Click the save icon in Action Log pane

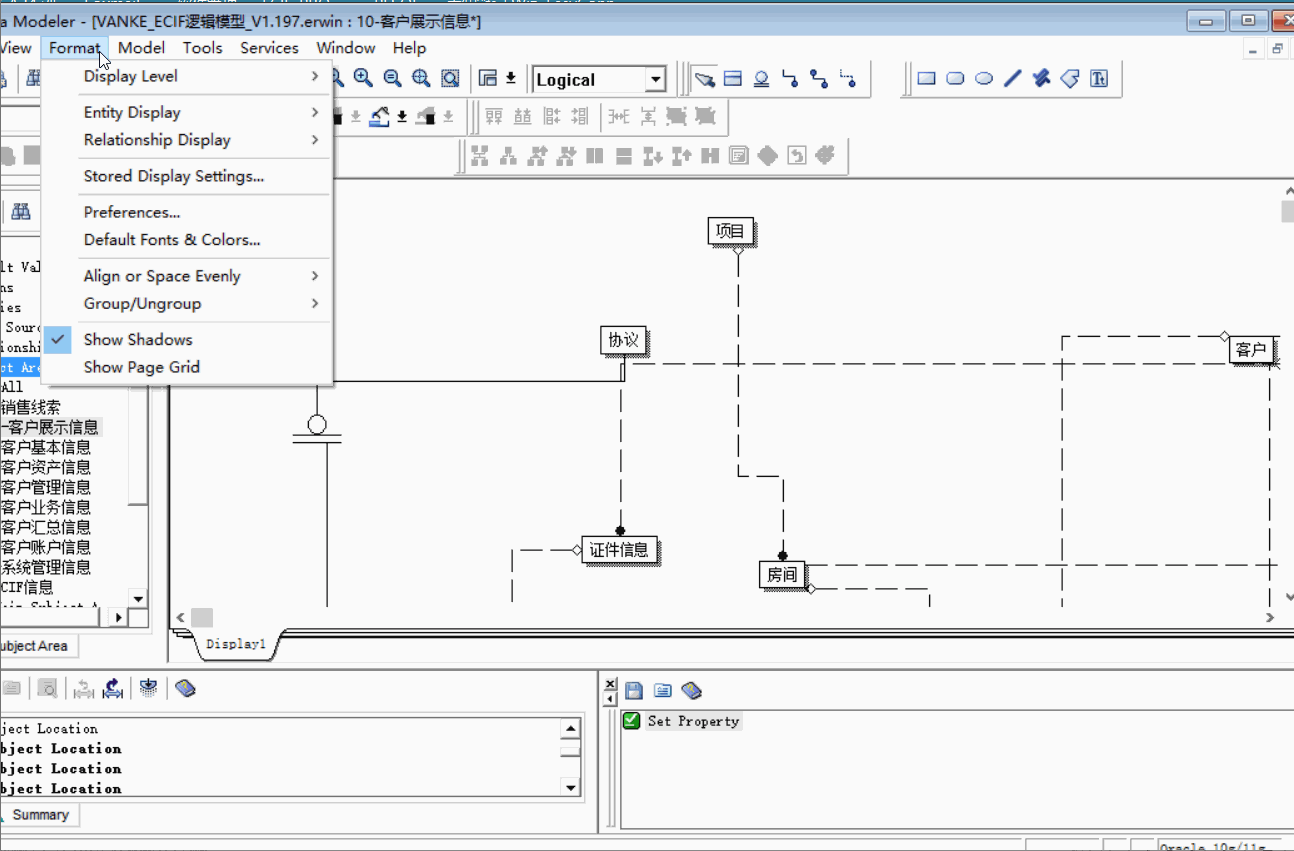tap(634, 690)
